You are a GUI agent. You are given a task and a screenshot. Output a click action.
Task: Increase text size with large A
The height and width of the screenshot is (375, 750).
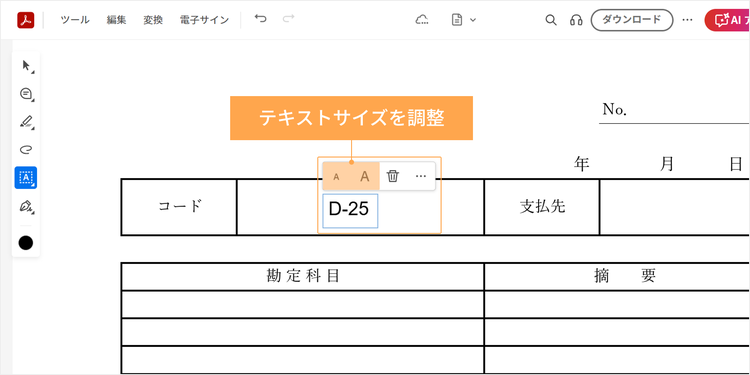(x=364, y=176)
